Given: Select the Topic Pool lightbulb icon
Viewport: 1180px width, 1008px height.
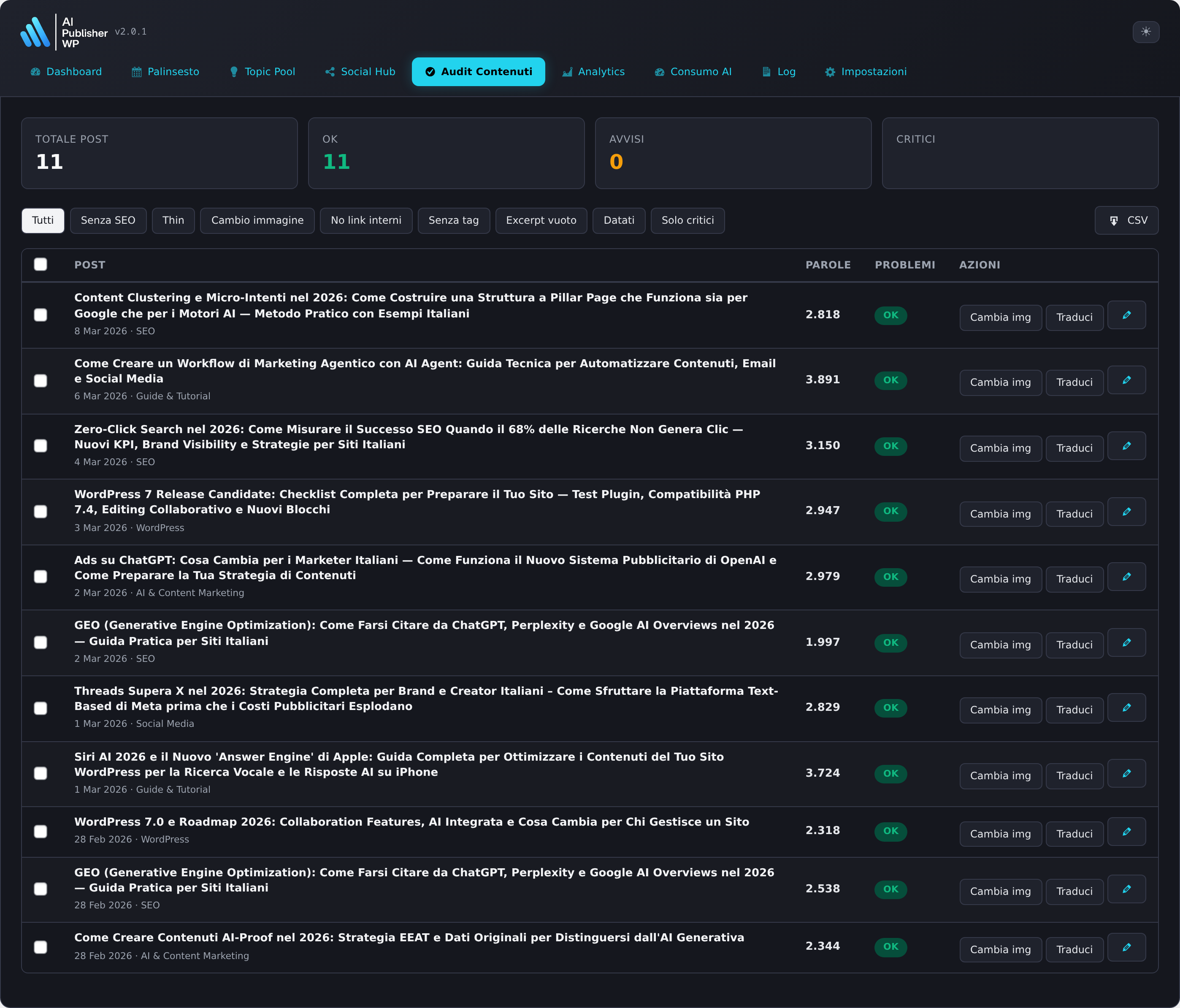Looking at the screenshot, I should click(233, 72).
